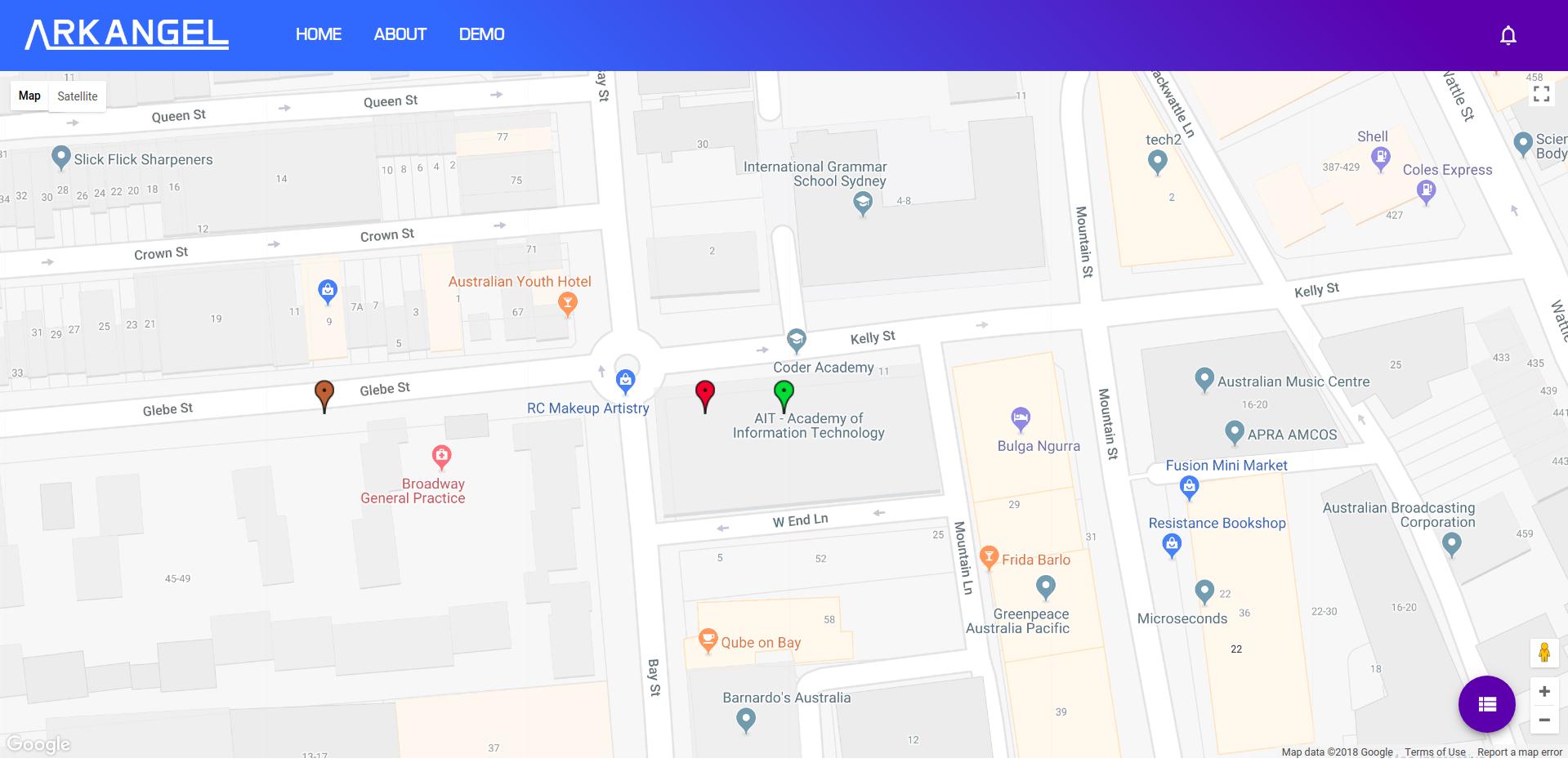Viewport: 1568px width, 763px height.
Task: Open the ABOUT page
Action: (x=400, y=34)
